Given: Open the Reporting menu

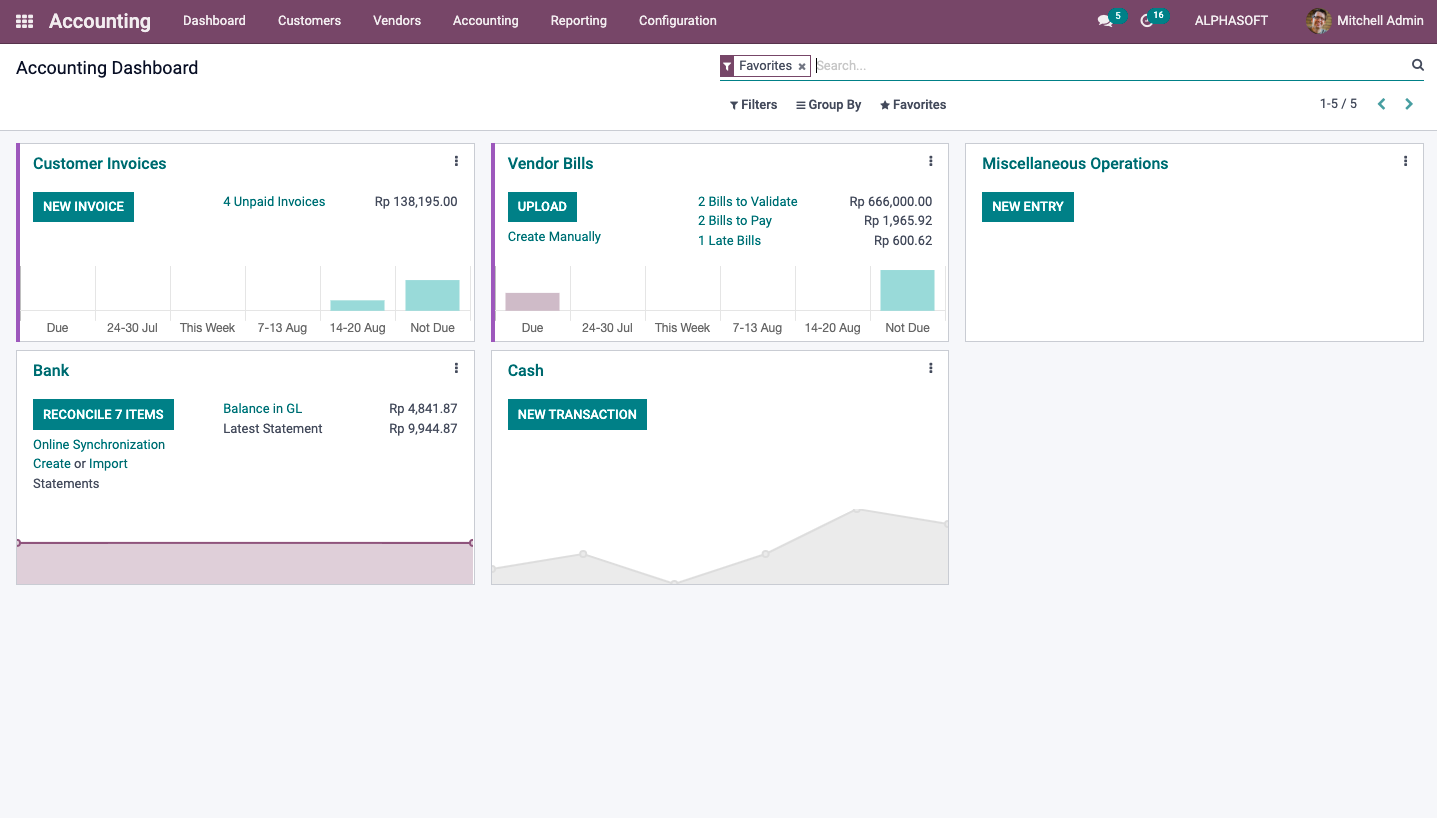Looking at the screenshot, I should pyautogui.click(x=578, y=21).
